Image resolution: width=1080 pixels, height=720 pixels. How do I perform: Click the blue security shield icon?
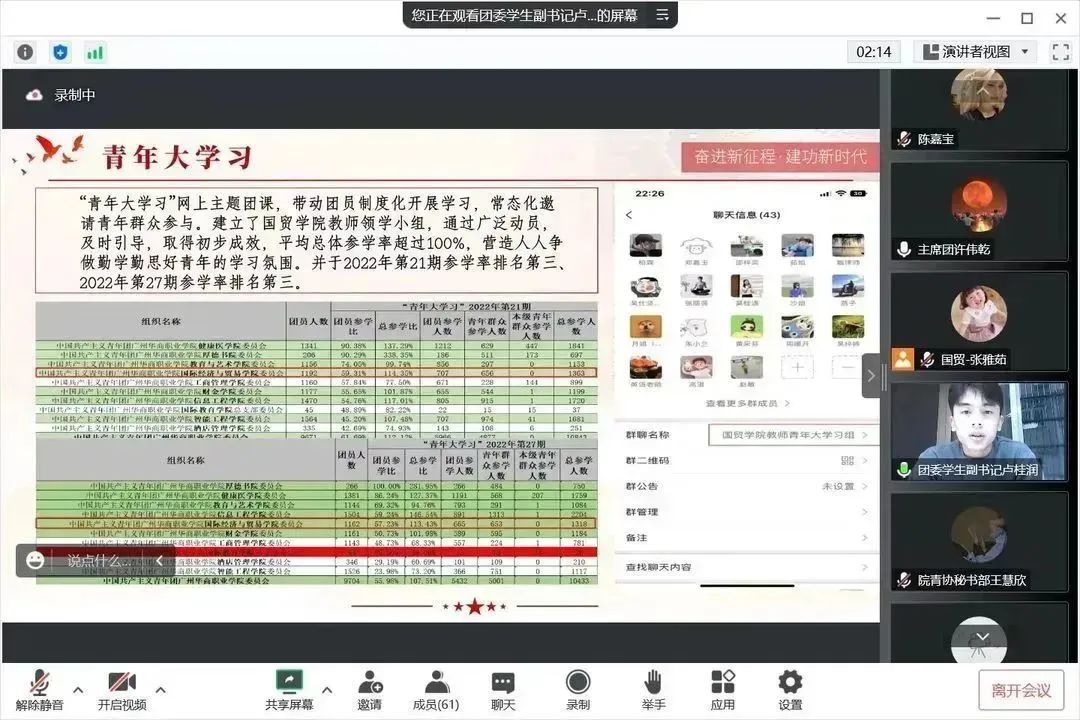point(60,52)
